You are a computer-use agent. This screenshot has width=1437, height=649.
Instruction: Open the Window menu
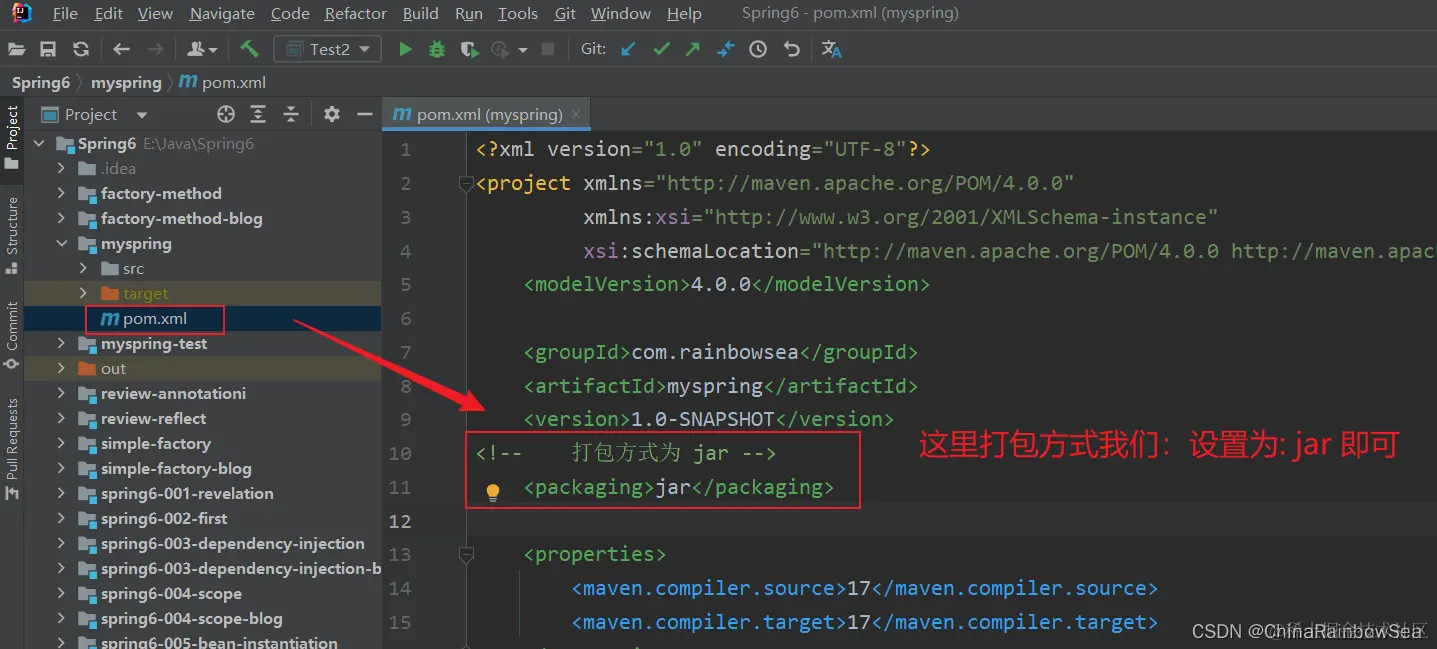tap(621, 13)
